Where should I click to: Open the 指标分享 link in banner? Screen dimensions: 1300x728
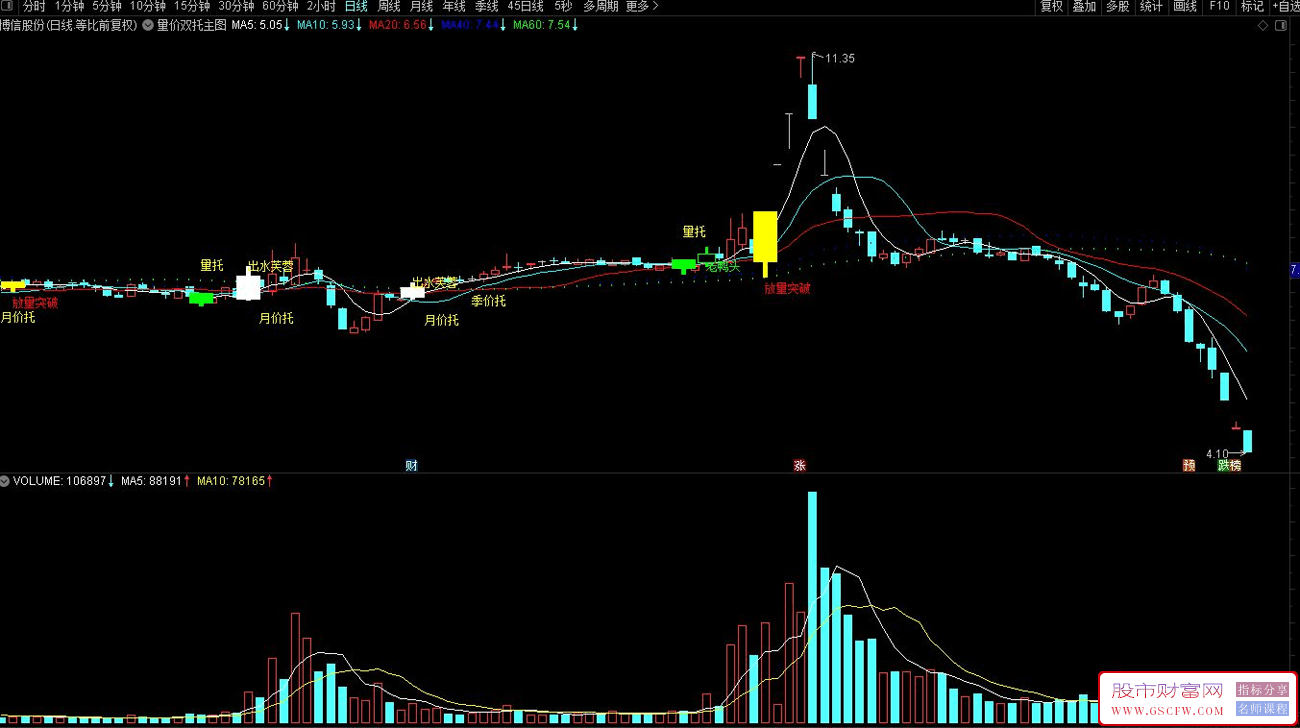point(1262,690)
